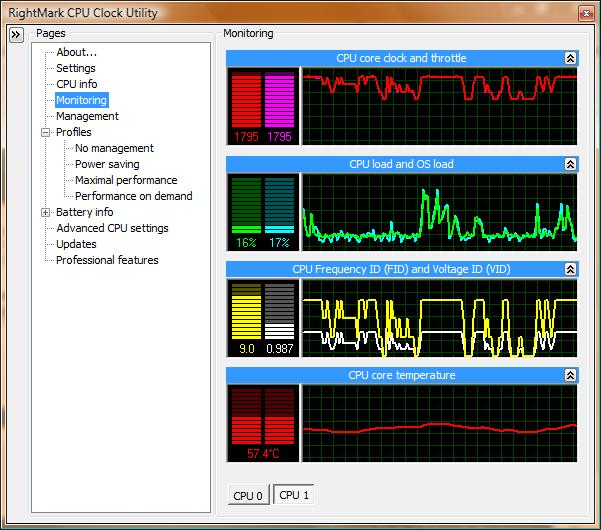
Task: Click the CPU load and OS load header
Action: [x=401, y=164]
